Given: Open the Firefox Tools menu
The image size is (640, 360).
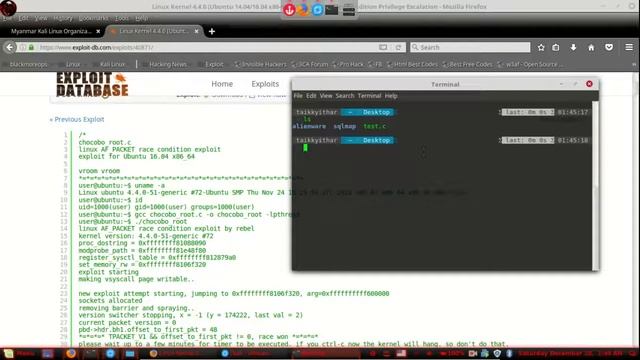Looking at the screenshot, I should (x=122, y=18).
